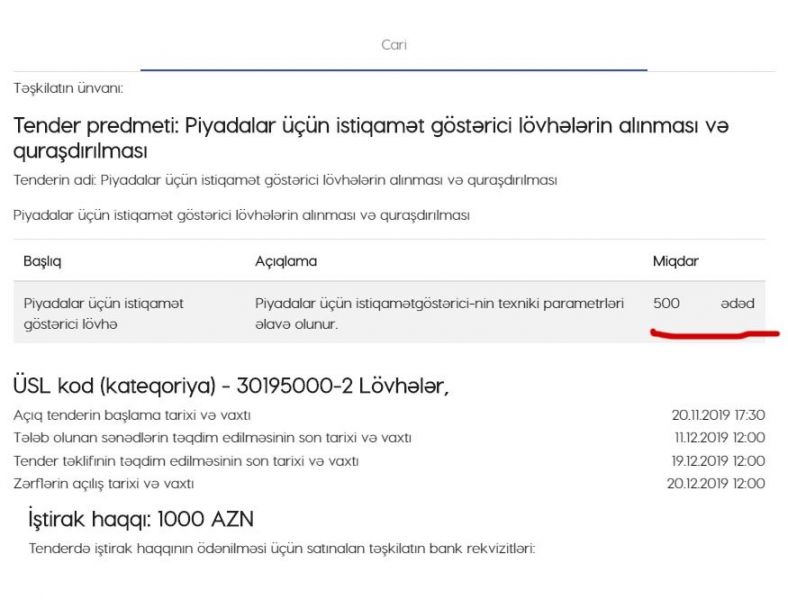The image size is (788, 600).
Task: Select the 'texniki parametrləri əlavə olunur' cell
Action: tap(439, 314)
